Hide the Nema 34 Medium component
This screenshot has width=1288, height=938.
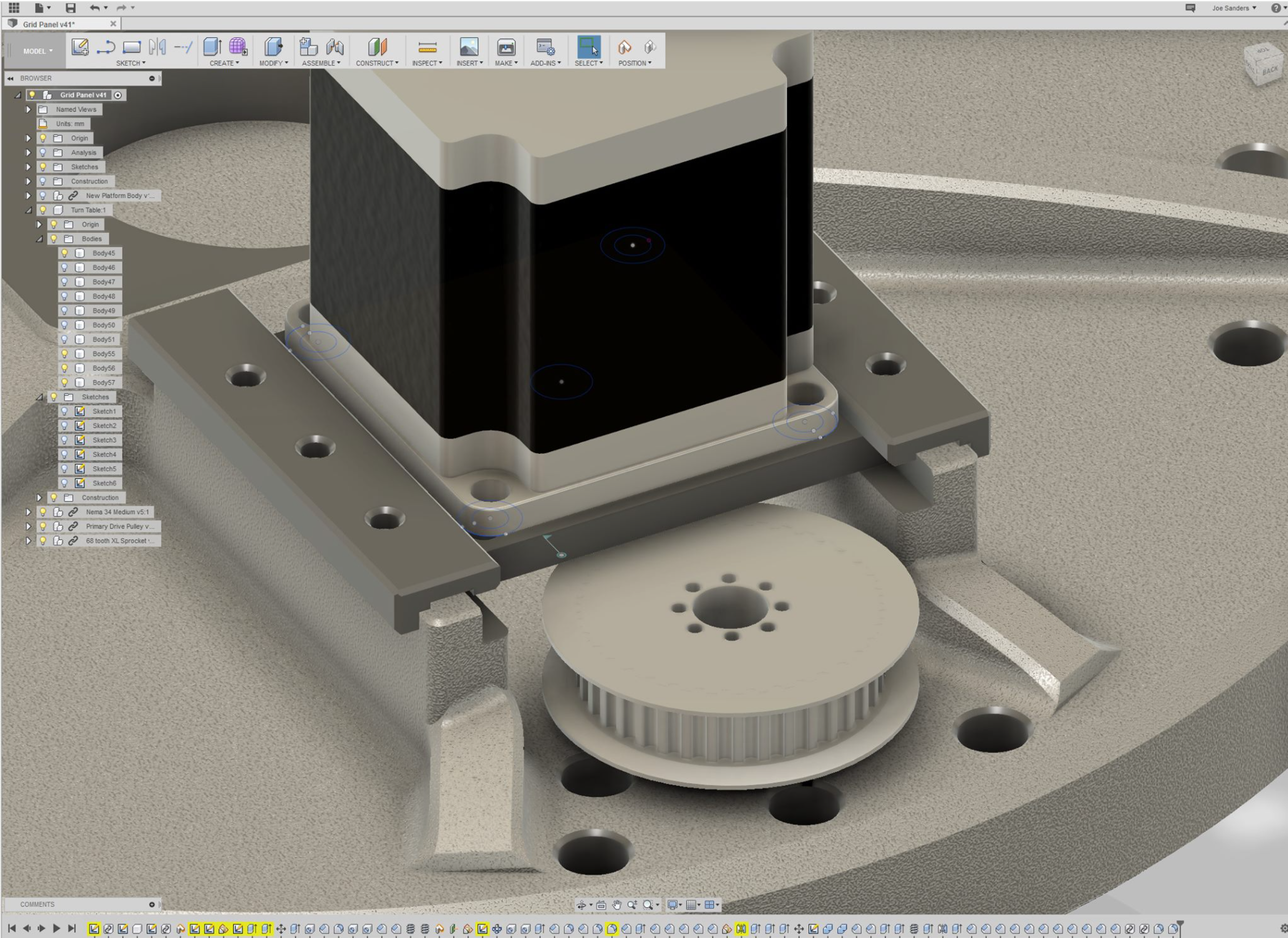43,512
